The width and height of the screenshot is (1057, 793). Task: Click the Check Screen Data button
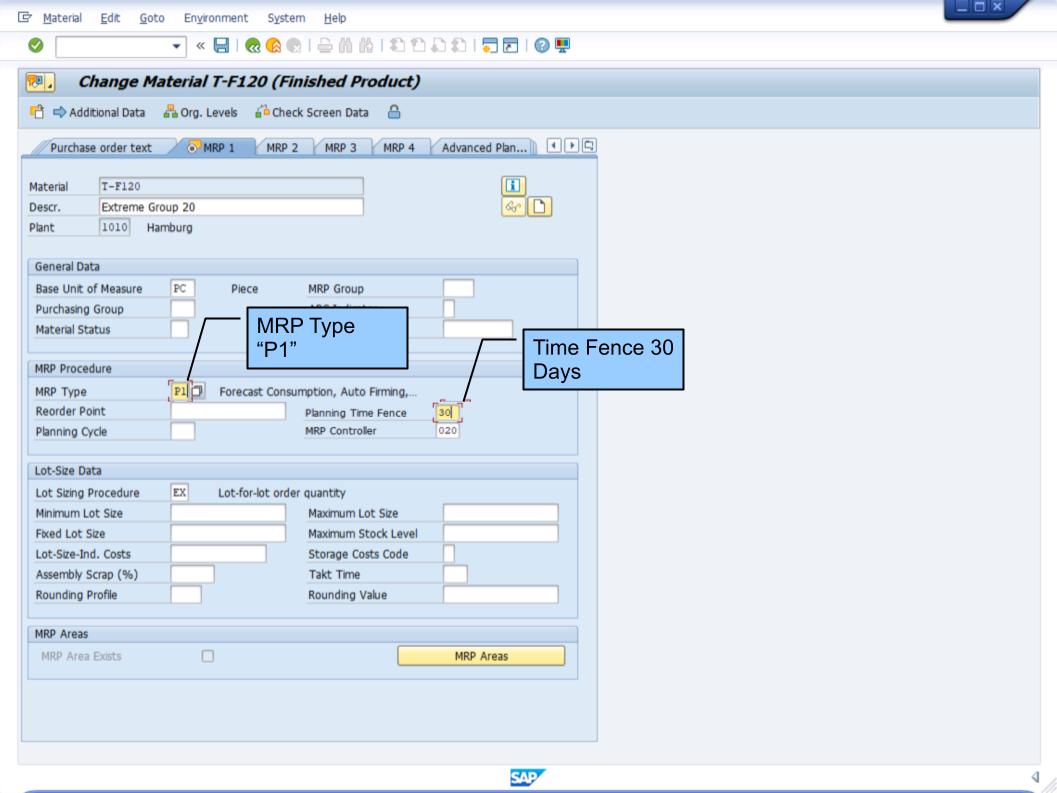pos(311,113)
